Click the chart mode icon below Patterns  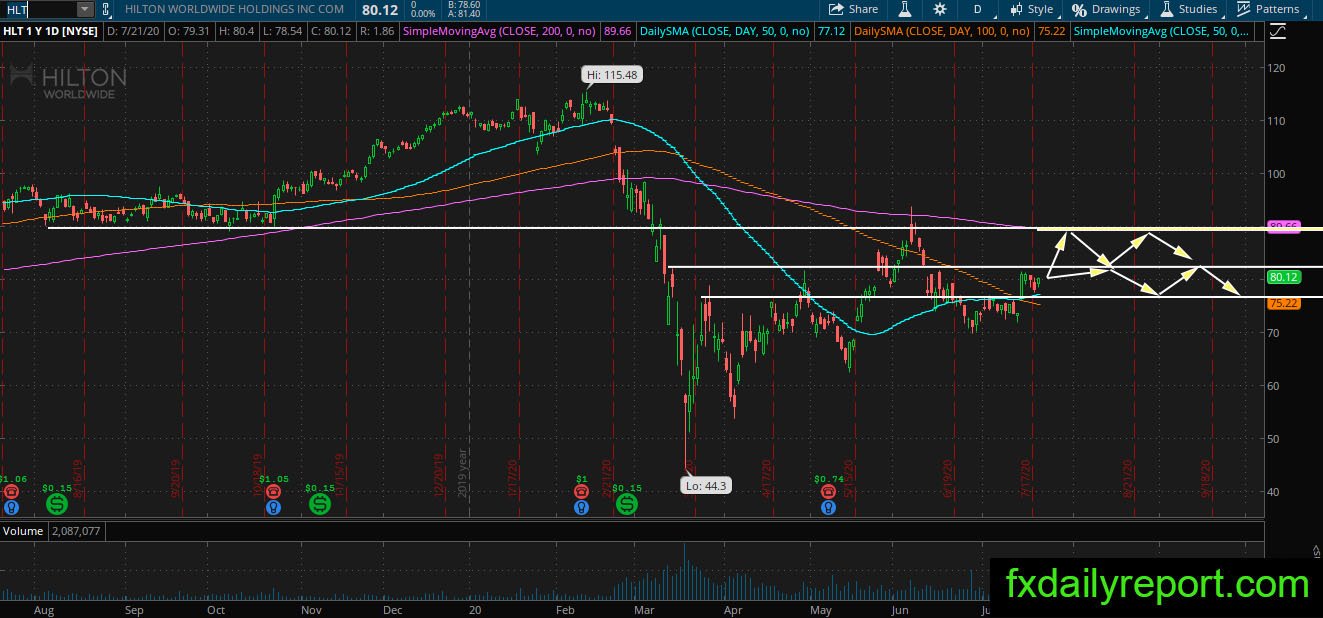(1277, 32)
